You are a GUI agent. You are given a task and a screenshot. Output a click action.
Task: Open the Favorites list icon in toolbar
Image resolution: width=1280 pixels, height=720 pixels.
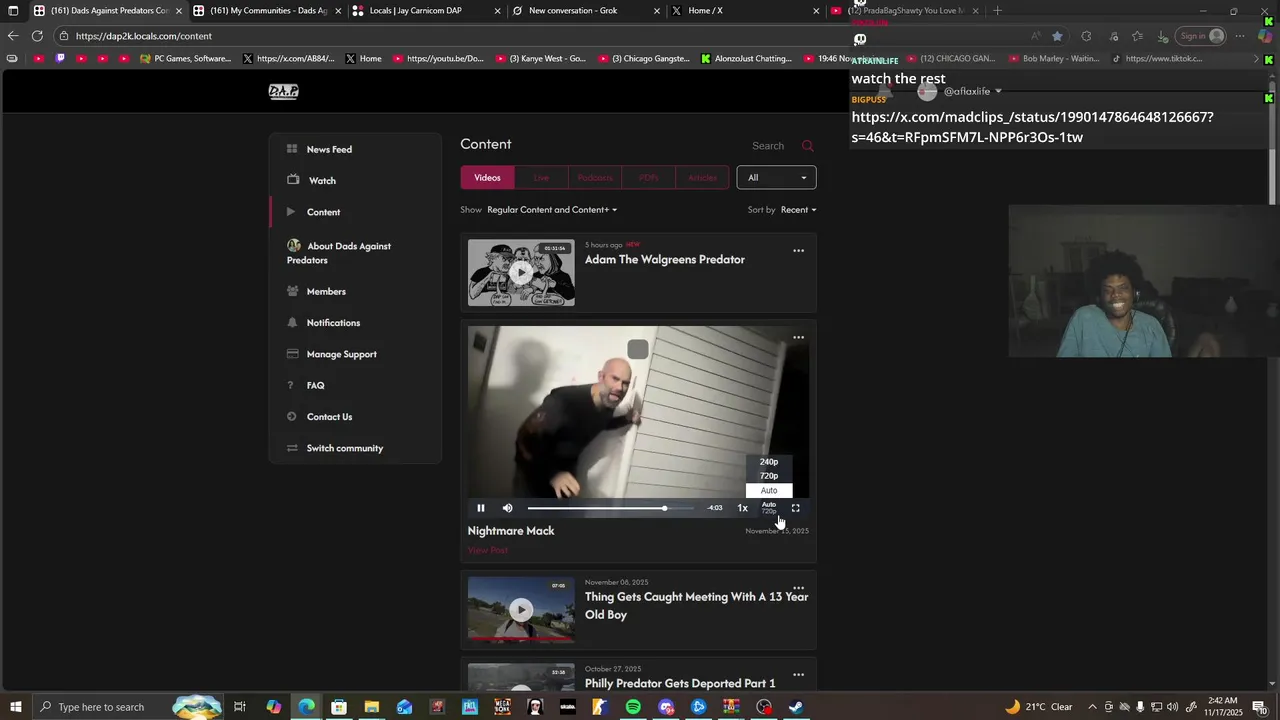click(x=1138, y=36)
